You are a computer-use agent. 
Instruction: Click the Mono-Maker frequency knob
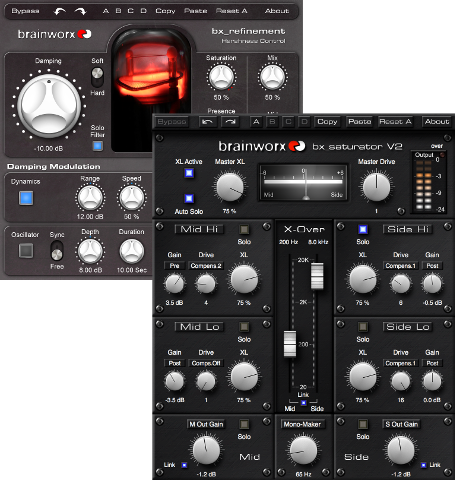303,451
